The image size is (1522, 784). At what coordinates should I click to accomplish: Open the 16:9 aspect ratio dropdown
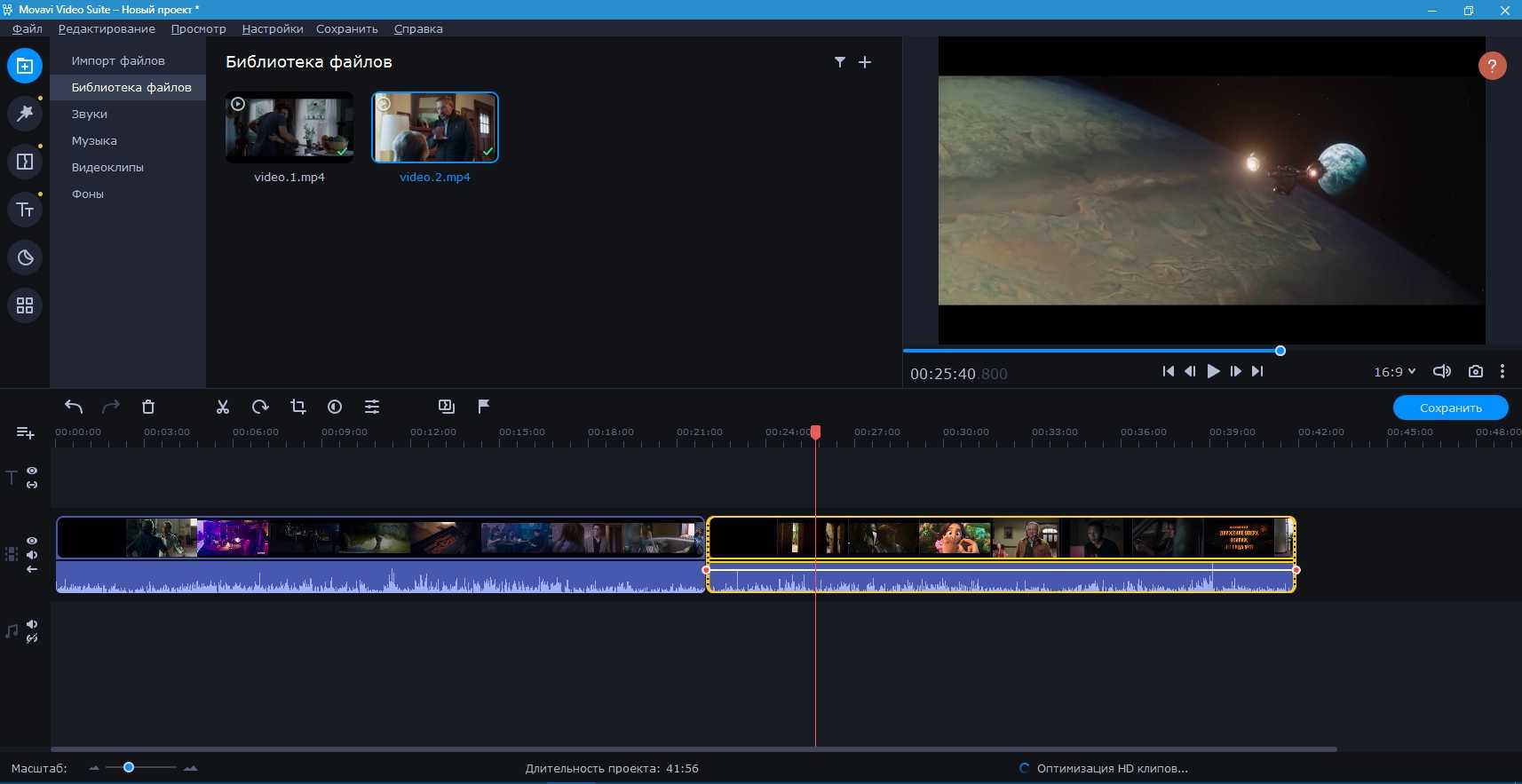(1394, 372)
